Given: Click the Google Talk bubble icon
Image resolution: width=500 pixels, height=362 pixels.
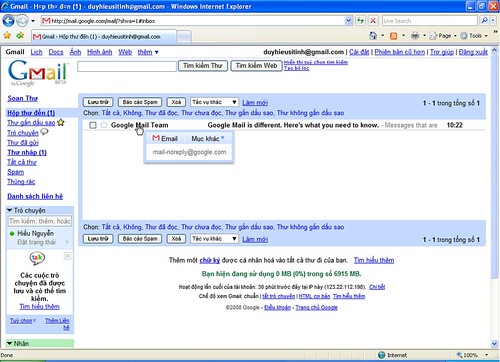Looking at the screenshot, I should tap(37, 258).
